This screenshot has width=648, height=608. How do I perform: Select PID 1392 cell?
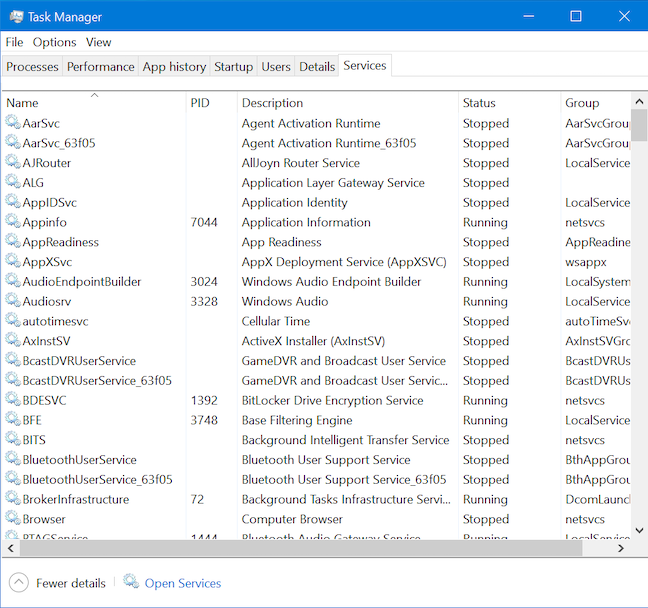coord(204,400)
